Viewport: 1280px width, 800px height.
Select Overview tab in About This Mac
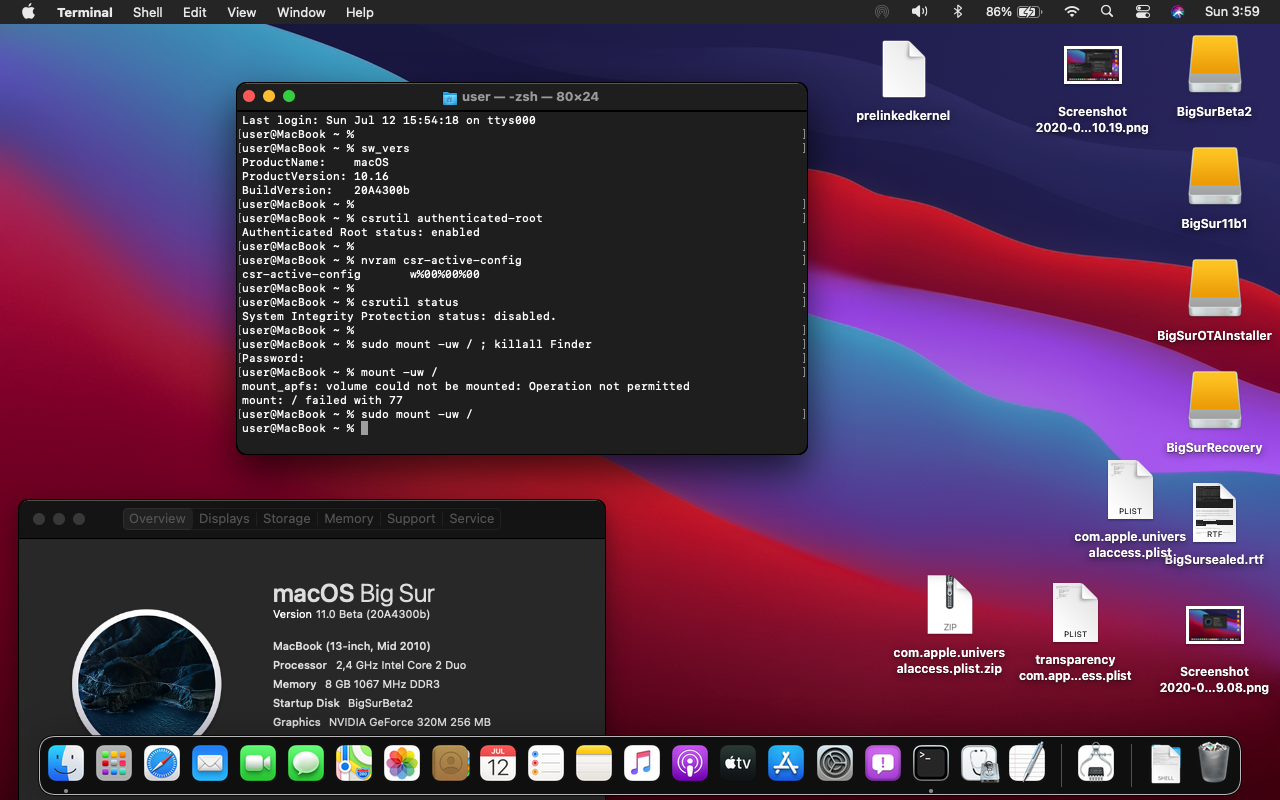click(157, 518)
